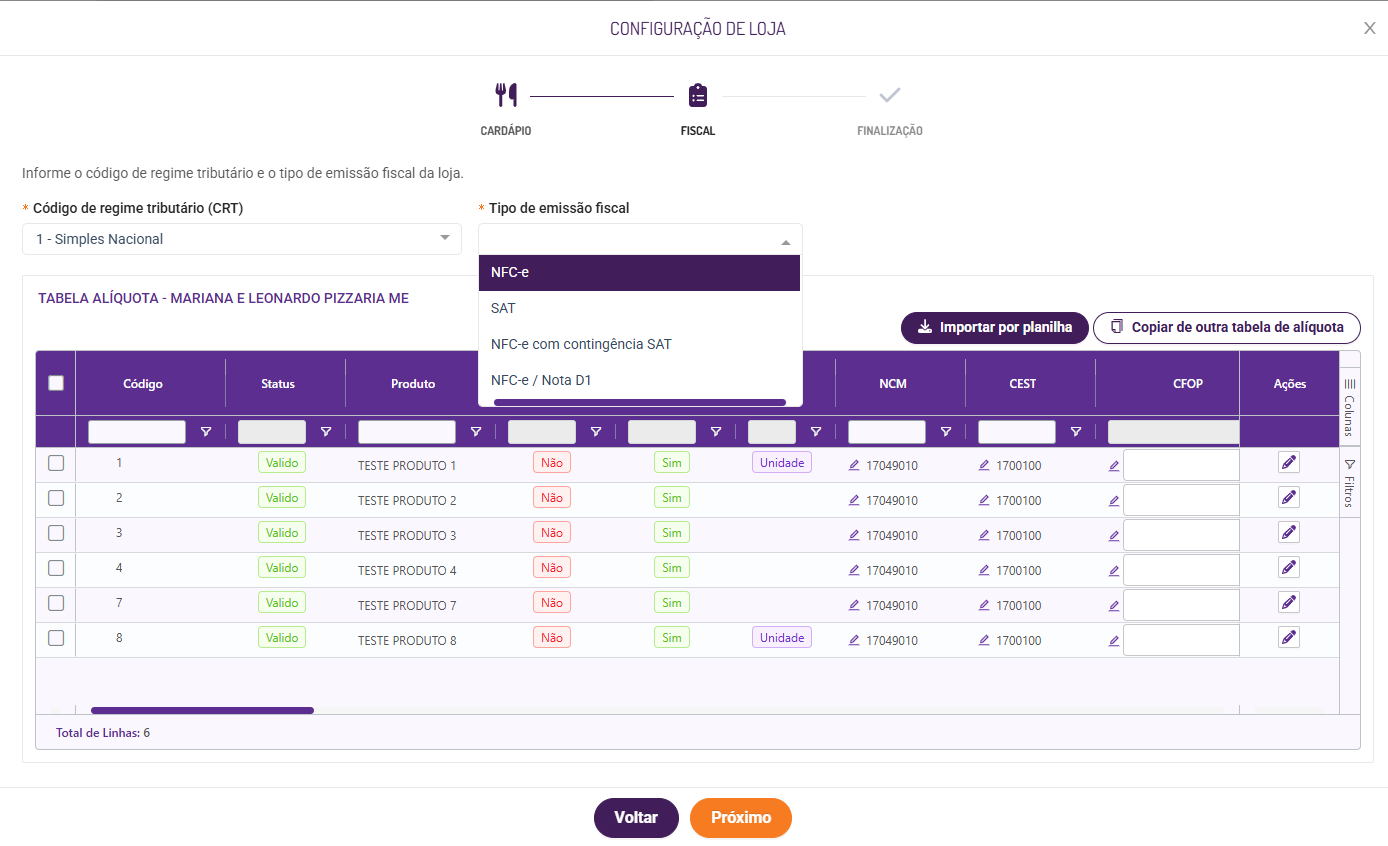Click the Unidade badge in TESTE PRODUTO 8 row
The height and width of the screenshot is (846, 1388).
(x=782, y=637)
